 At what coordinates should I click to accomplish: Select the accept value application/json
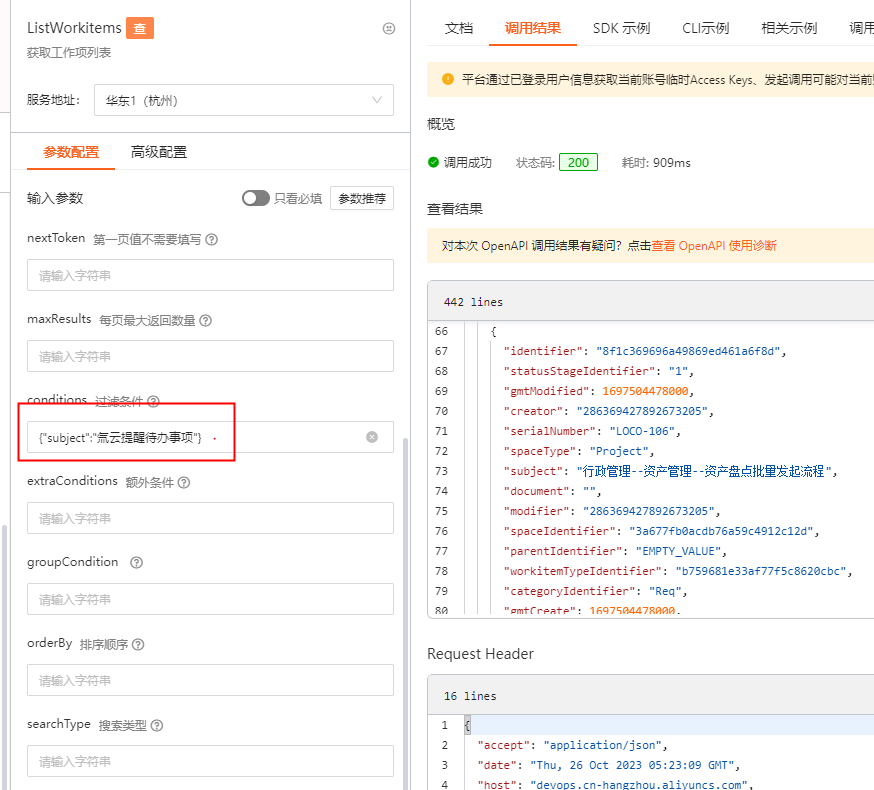(x=602, y=745)
